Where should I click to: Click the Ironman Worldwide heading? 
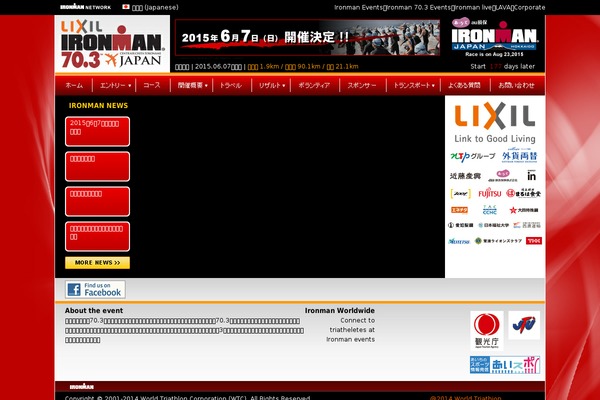[x=339, y=310]
